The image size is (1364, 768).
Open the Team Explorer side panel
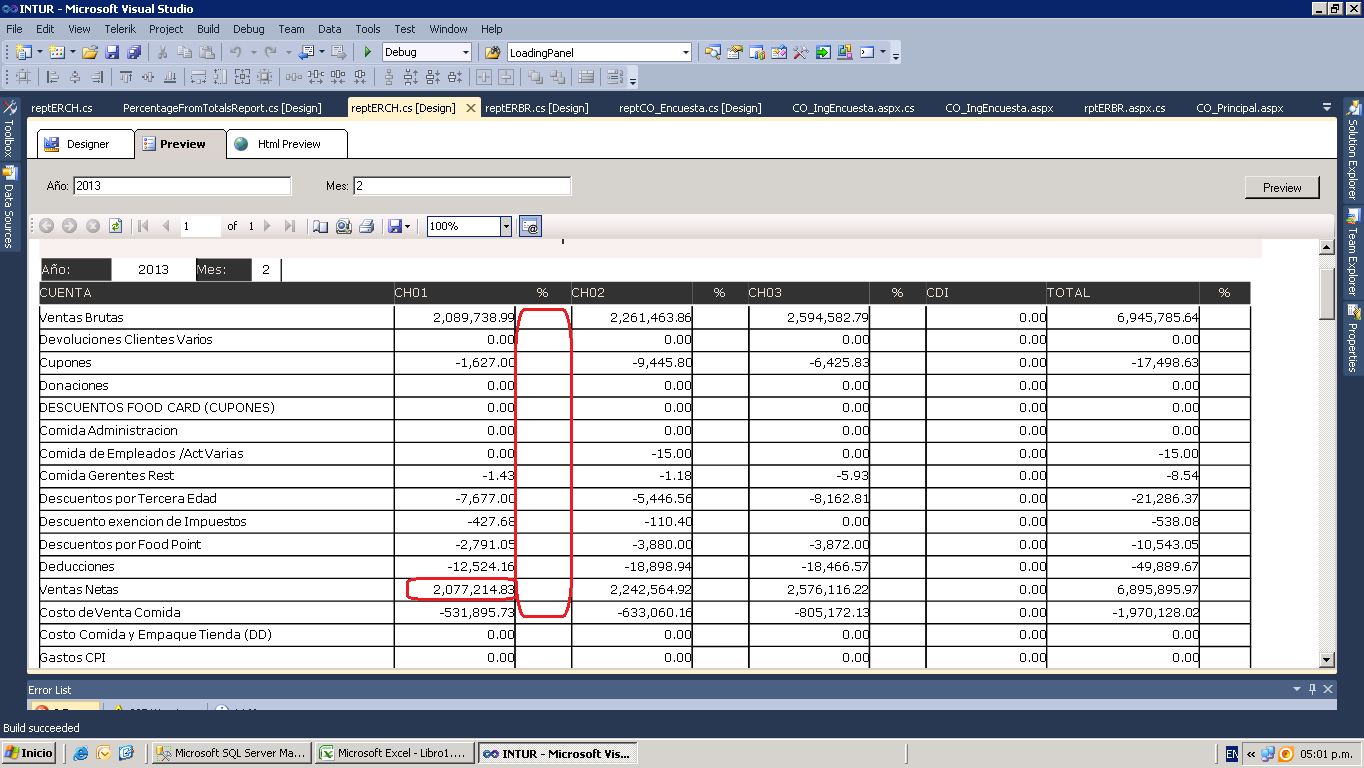(1353, 252)
